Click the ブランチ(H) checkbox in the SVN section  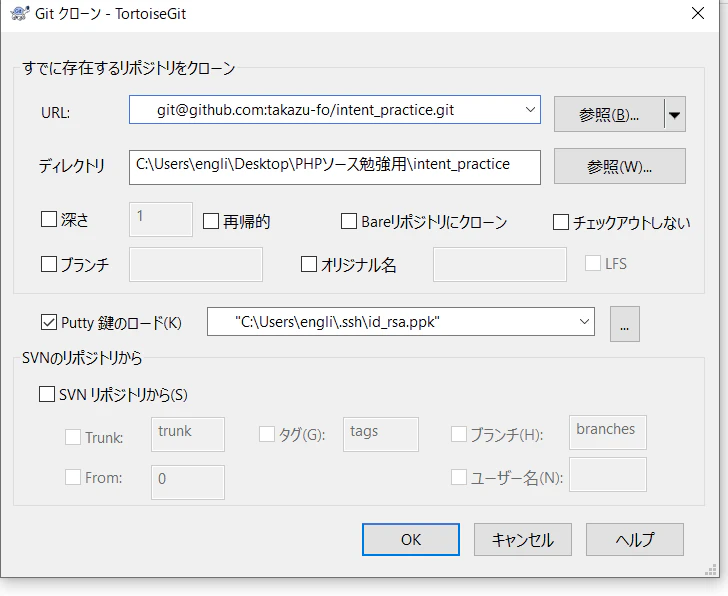[459, 434]
